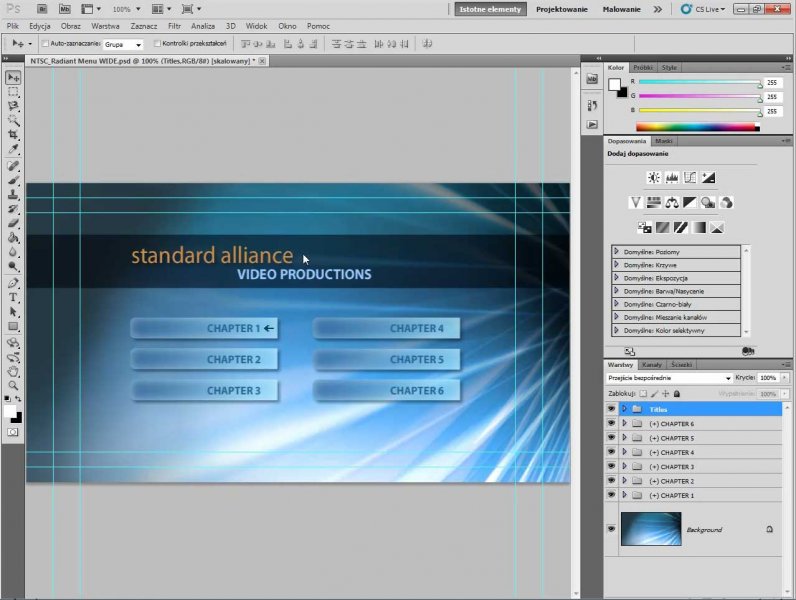Toggle the Kontrolki przekształceń checkbox
The width and height of the screenshot is (796, 600).
tap(157, 44)
